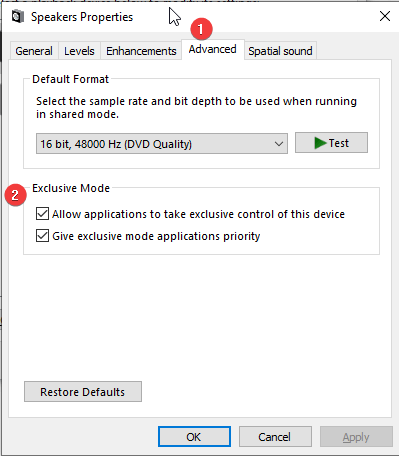Click Restore Defaults button
399x456 pixels.
pyautogui.click(x=83, y=392)
